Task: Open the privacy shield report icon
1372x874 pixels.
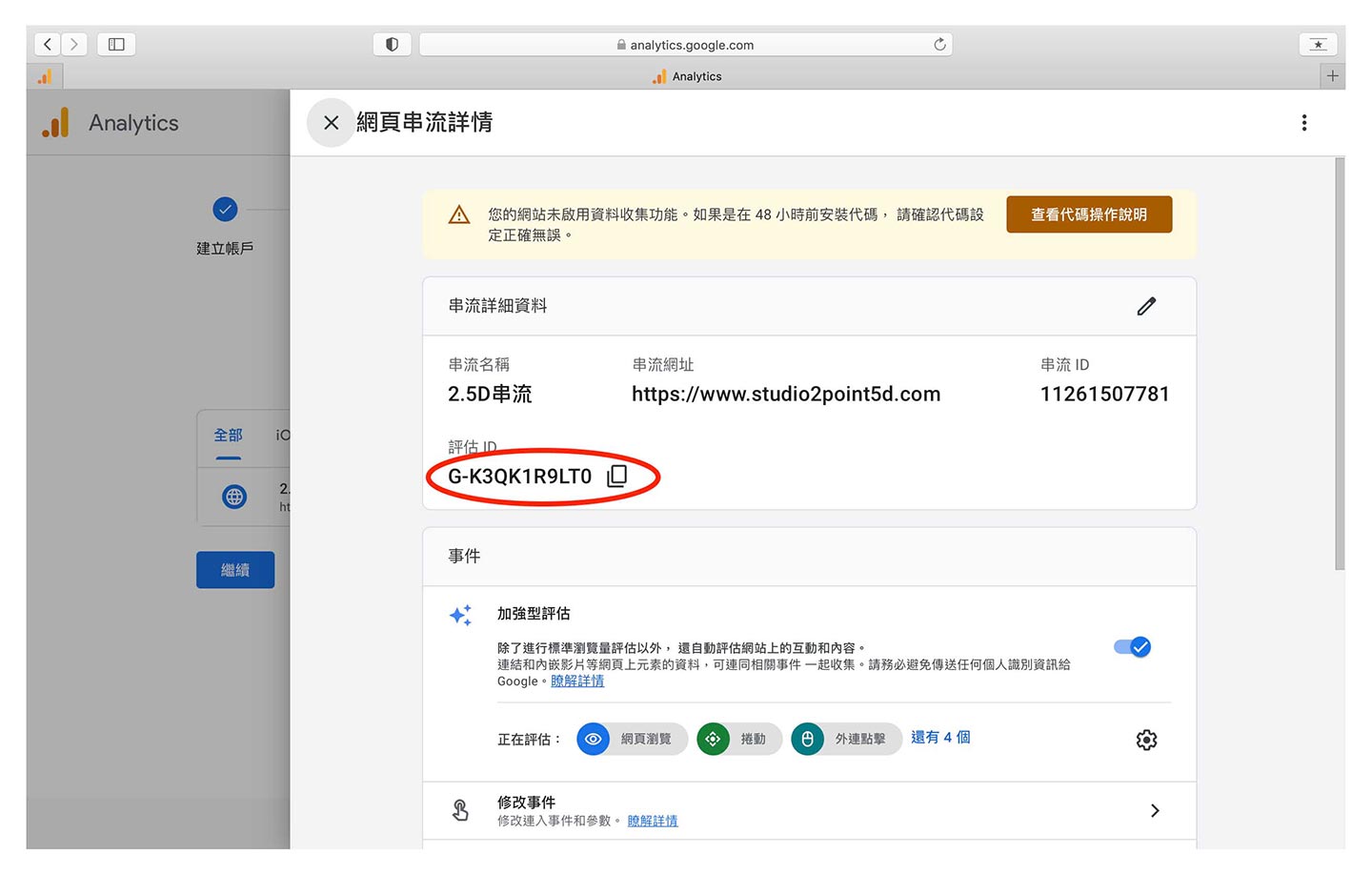Action: click(392, 44)
